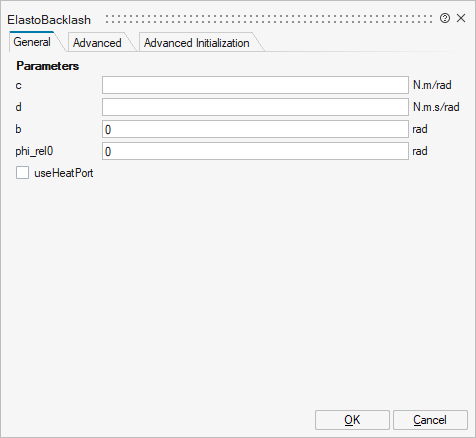Open help via the question mark icon
This screenshot has height=438, width=476.
445,18
